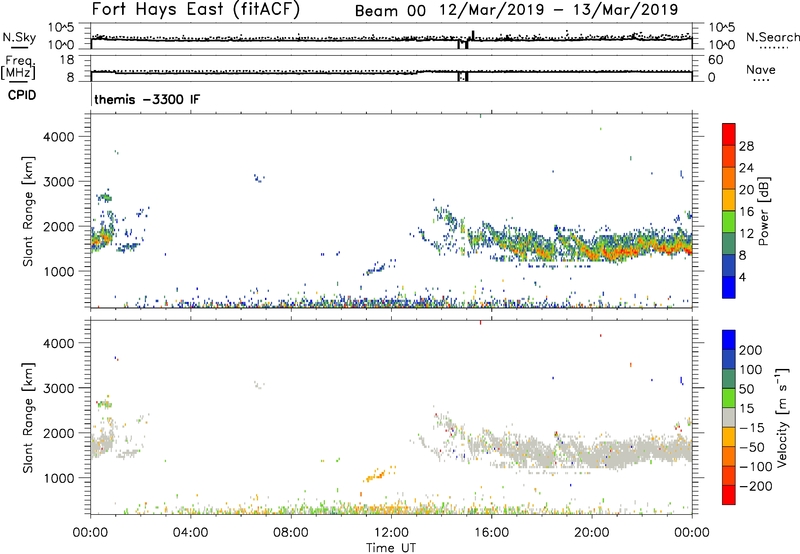Viewport: 800px width, 554px height.
Task: Select the "Beam 00" label
Action: tap(390, 11)
